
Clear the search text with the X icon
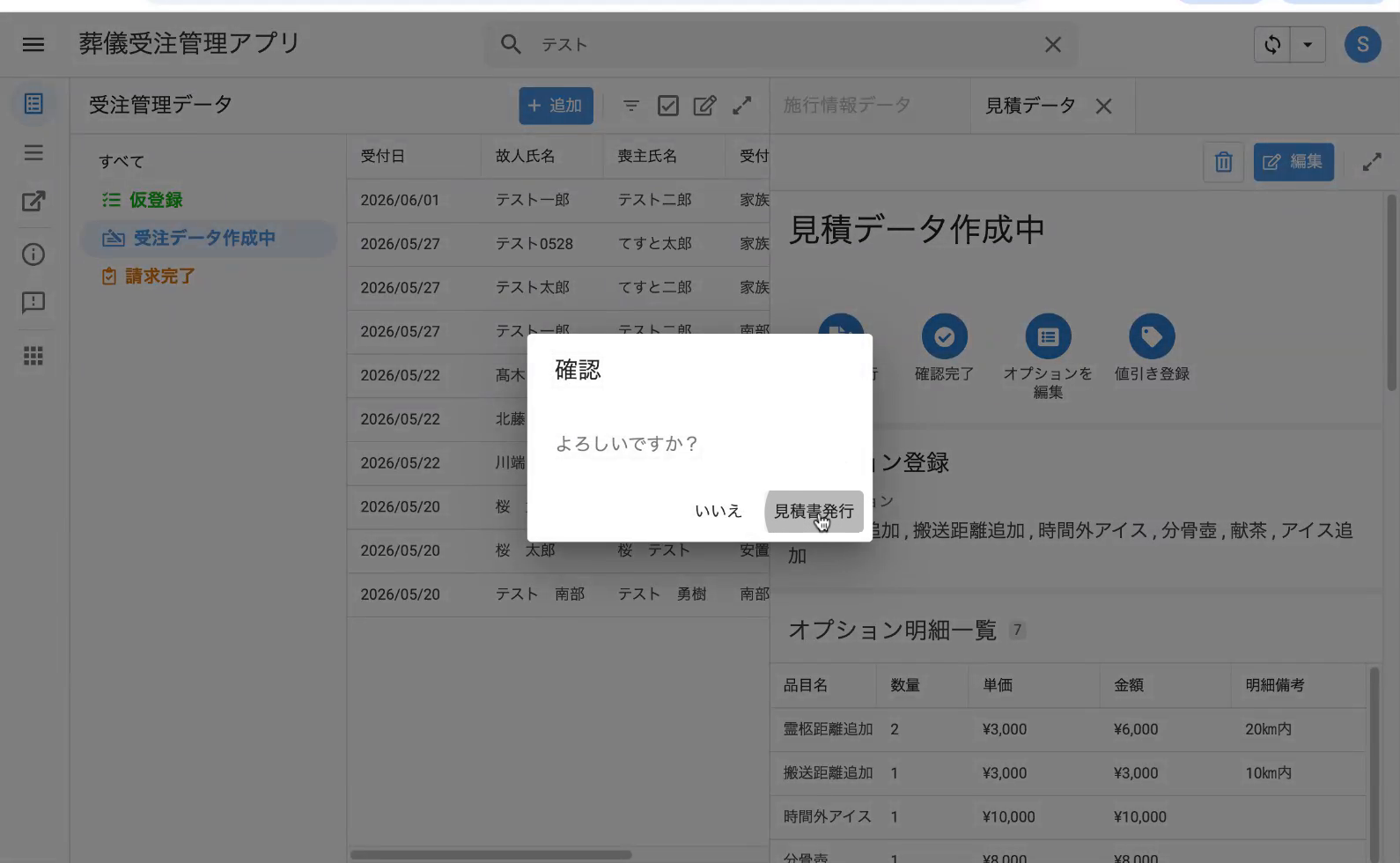[1052, 44]
